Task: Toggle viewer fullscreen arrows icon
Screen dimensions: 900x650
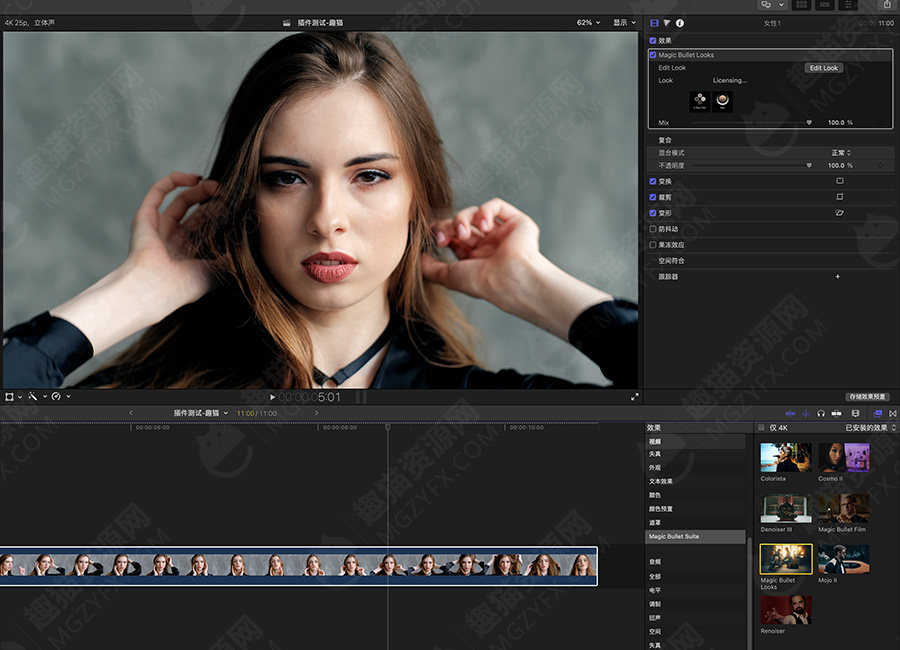Action: [x=634, y=397]
